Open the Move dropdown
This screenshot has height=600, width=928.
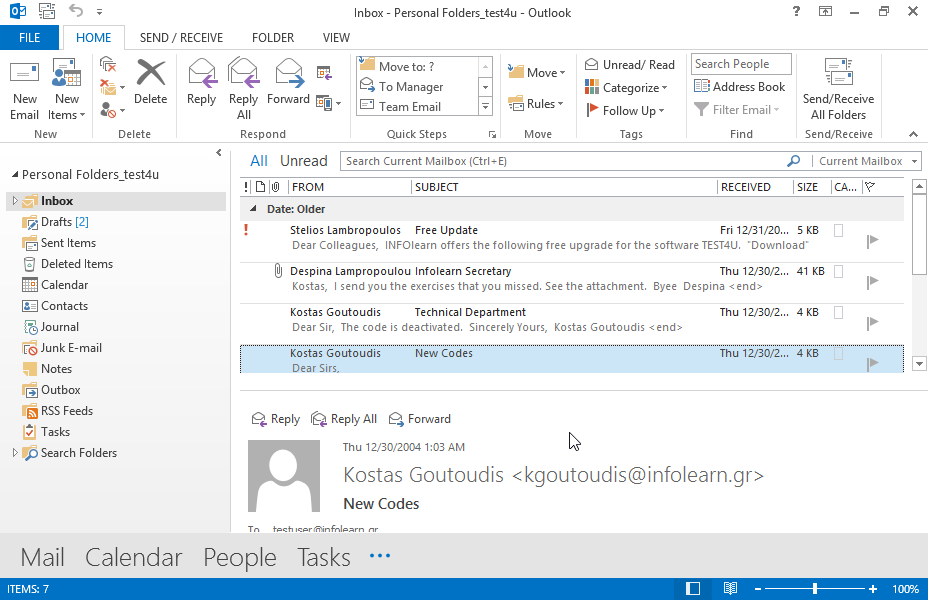point(536,72)
